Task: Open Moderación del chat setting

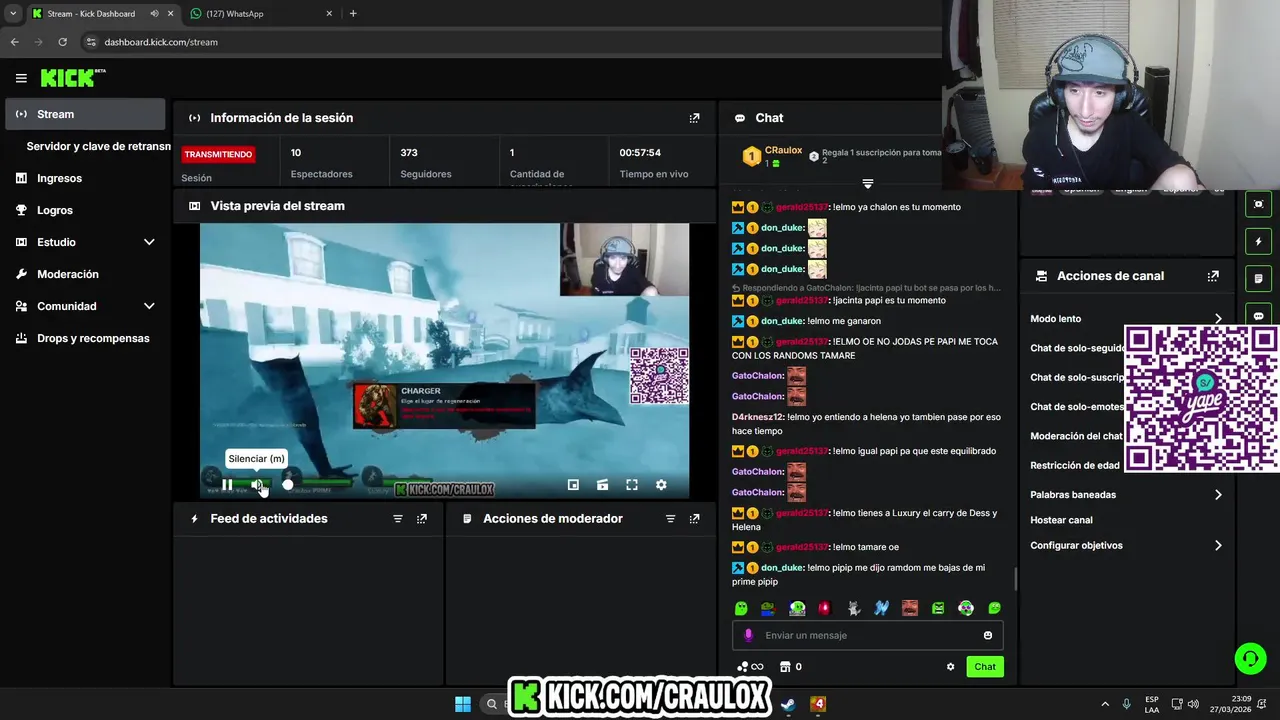Action: (x=1076, y=436)
